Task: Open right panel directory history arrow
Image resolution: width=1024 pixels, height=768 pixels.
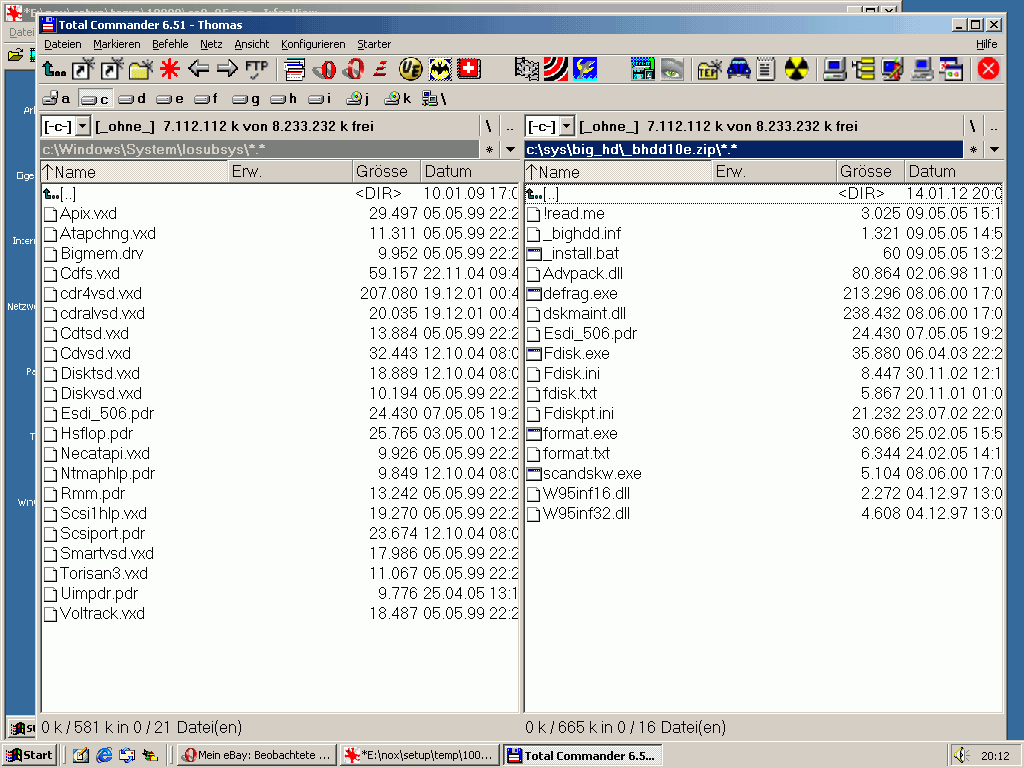Action: (x=995, y=150)
